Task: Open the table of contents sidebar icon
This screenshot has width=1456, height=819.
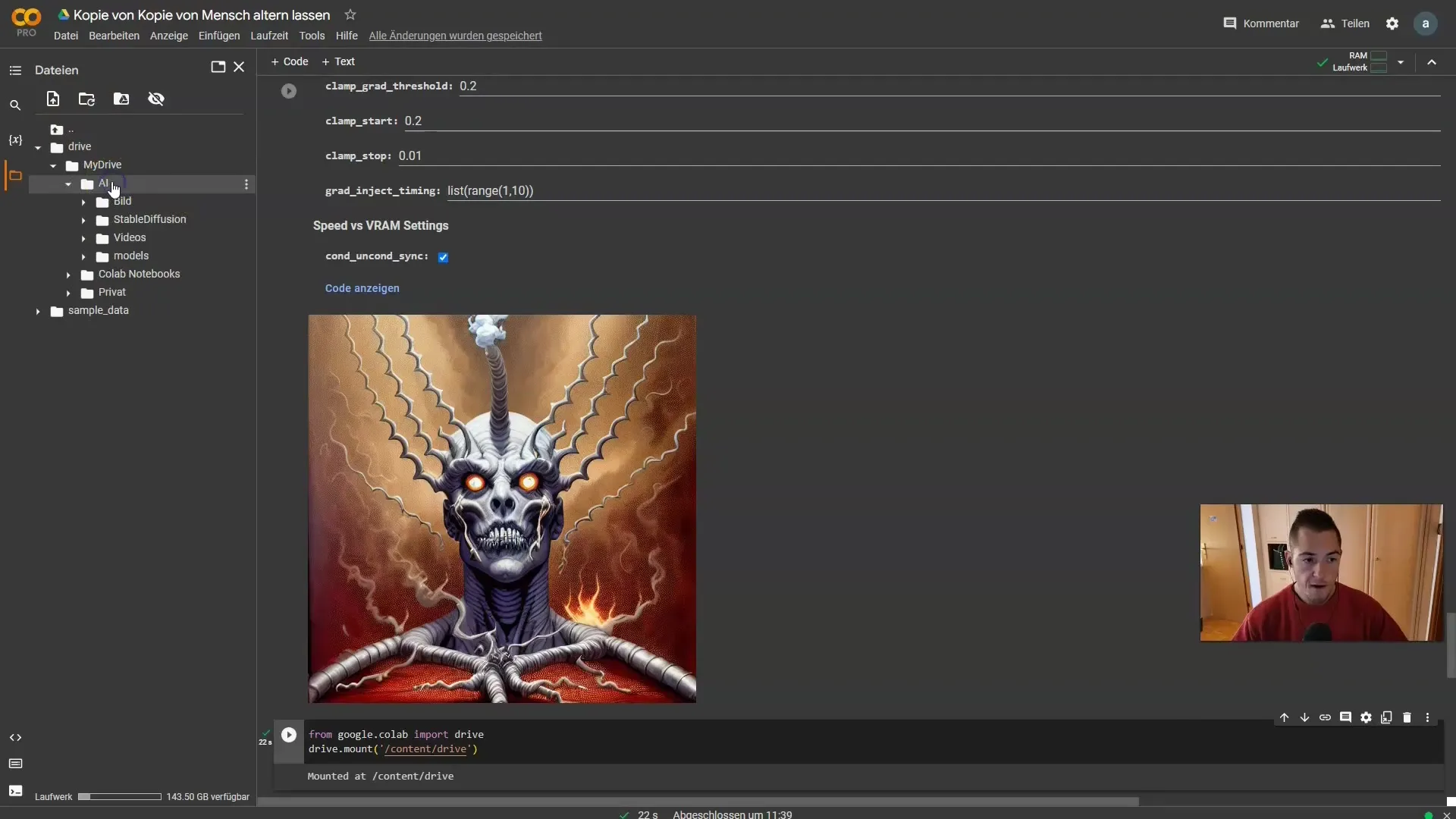Action: coord(15,70)
